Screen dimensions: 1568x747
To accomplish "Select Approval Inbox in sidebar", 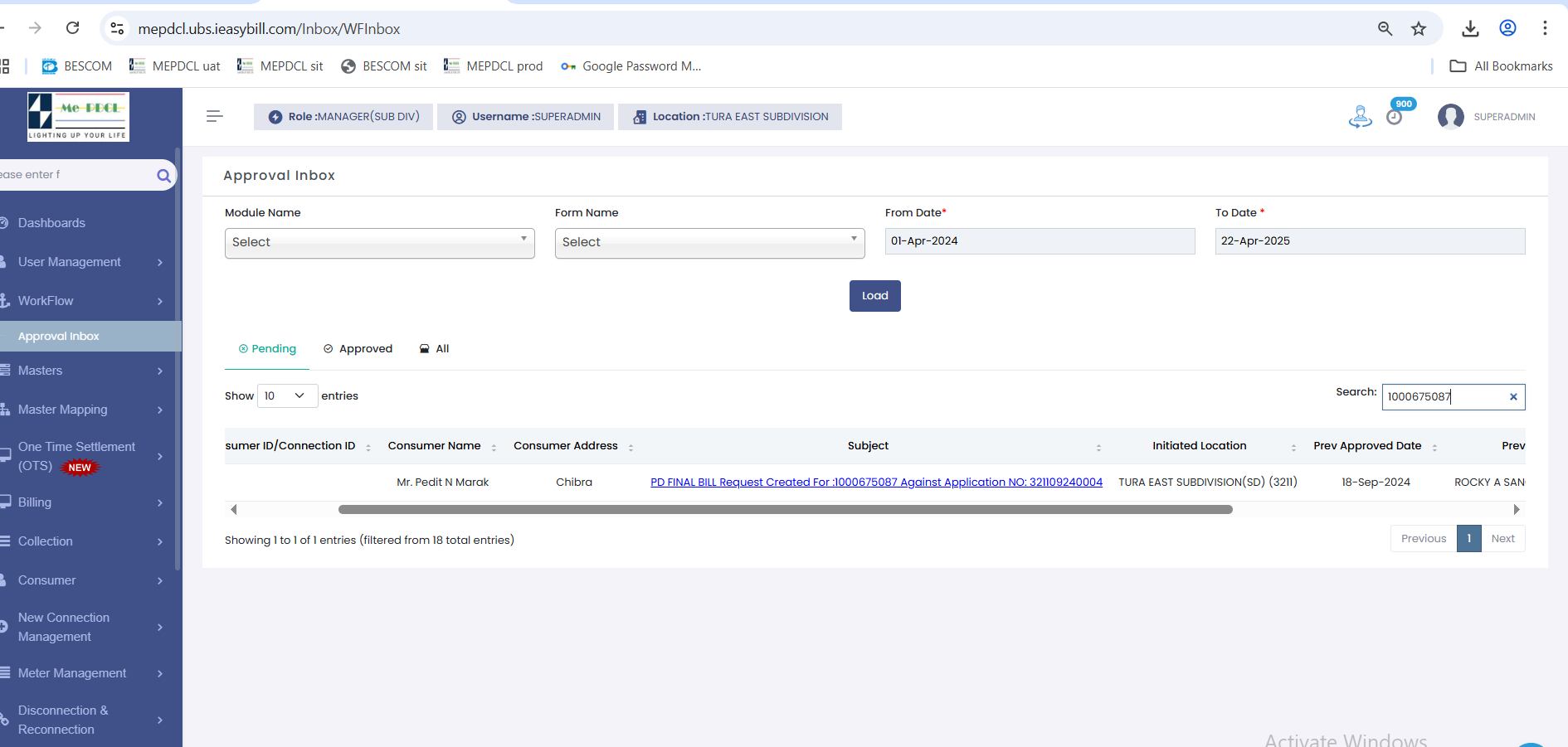I will (x=90, y=336).
